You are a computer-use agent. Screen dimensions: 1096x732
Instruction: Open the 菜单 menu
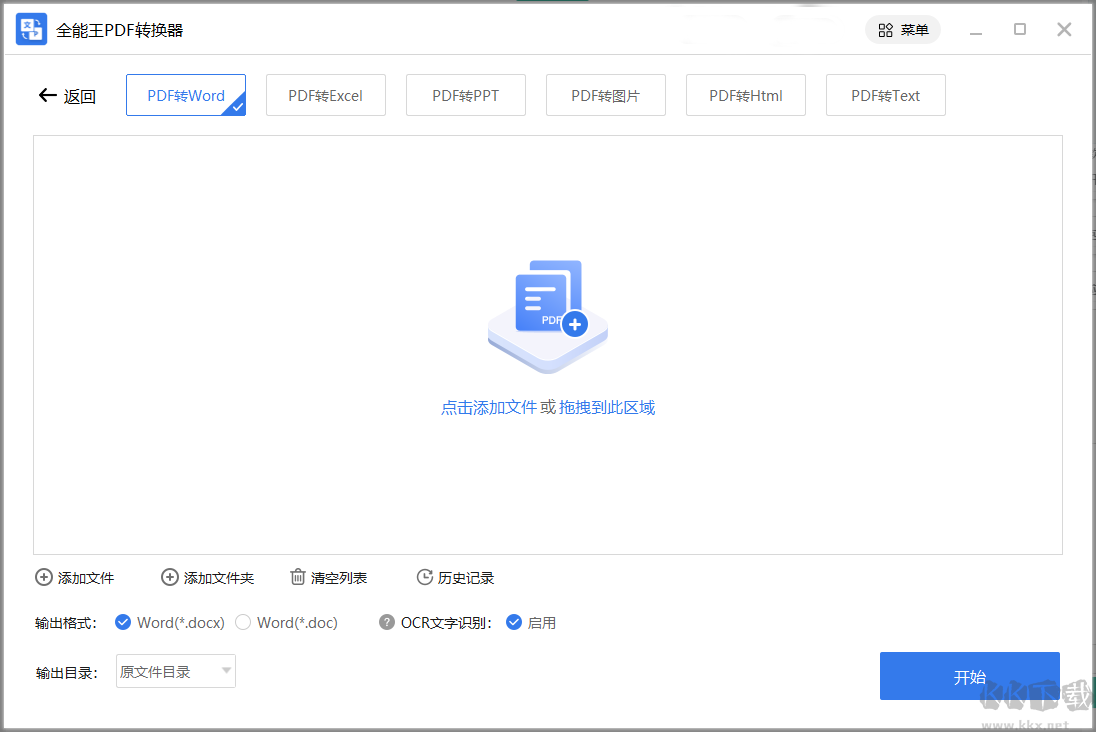pyautogui.click(x=902, y=29)
